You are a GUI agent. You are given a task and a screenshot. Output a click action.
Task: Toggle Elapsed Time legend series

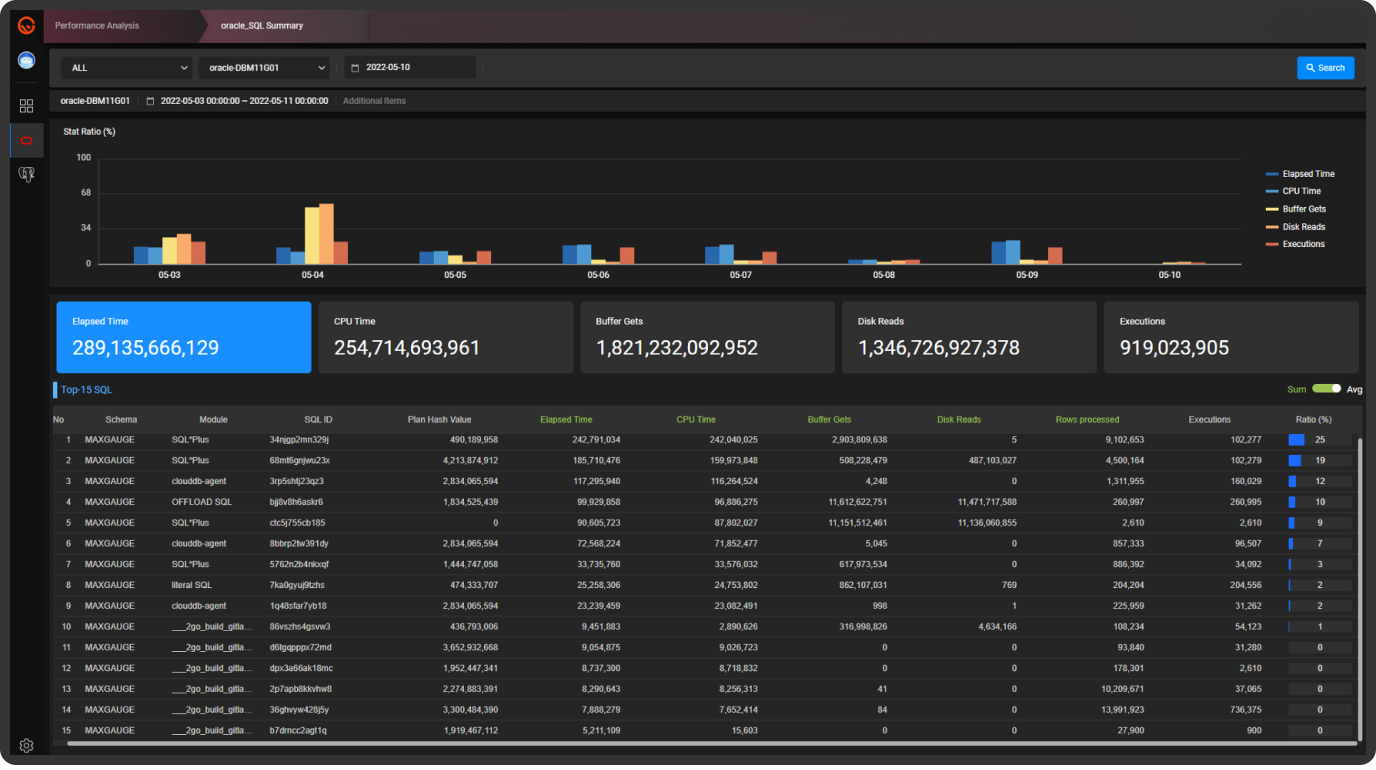[1300, 174]
